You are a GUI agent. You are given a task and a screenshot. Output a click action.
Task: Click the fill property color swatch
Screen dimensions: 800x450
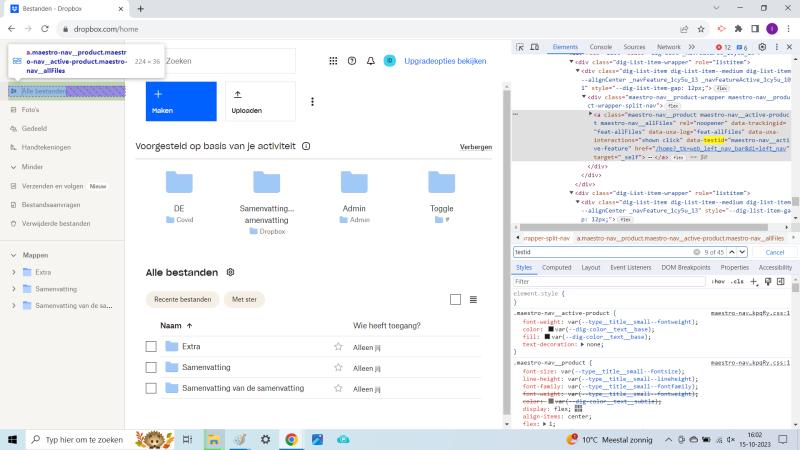[547, 337]
